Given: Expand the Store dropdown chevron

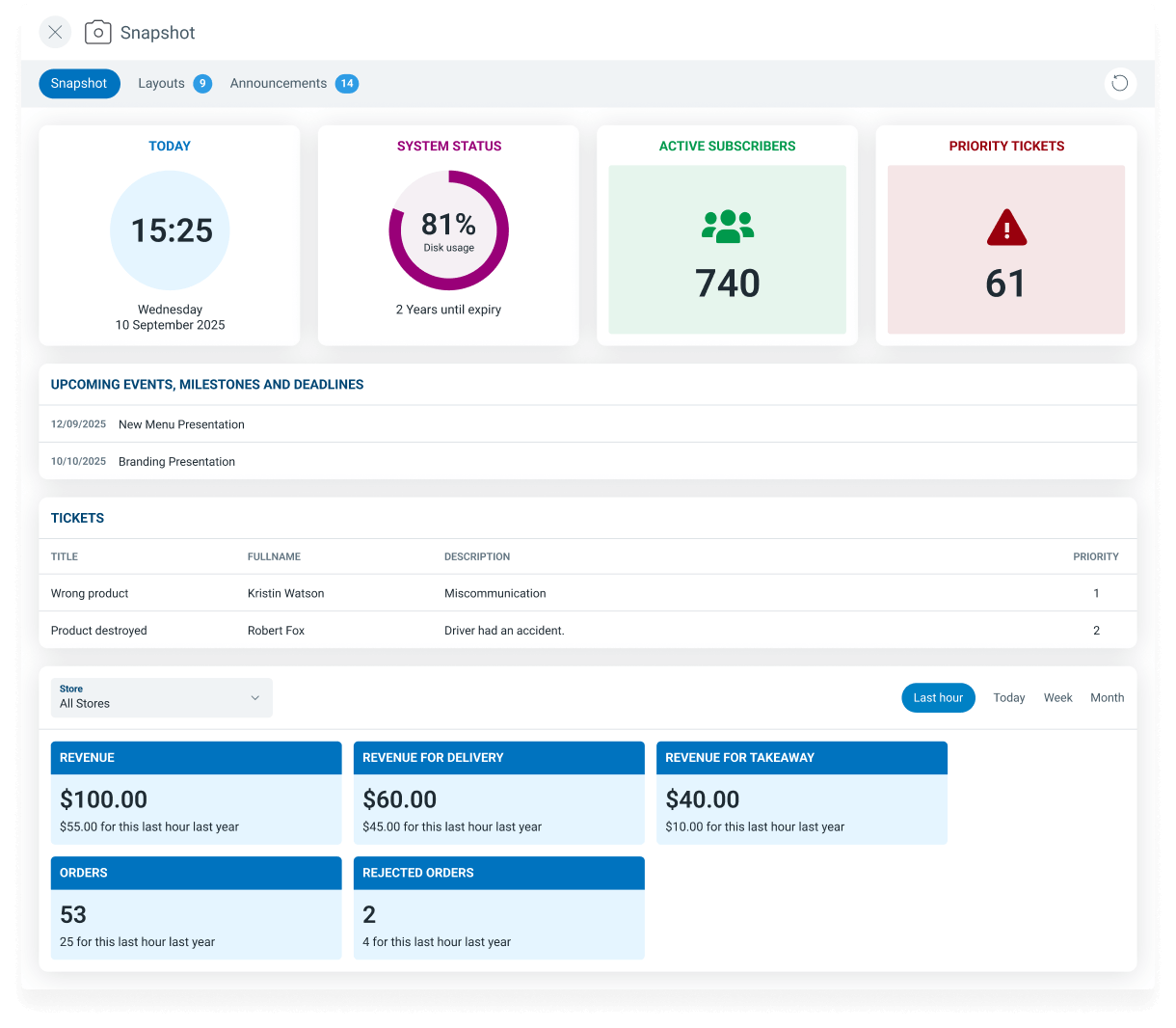Looking at the screenshot, I should click(255, 697).
